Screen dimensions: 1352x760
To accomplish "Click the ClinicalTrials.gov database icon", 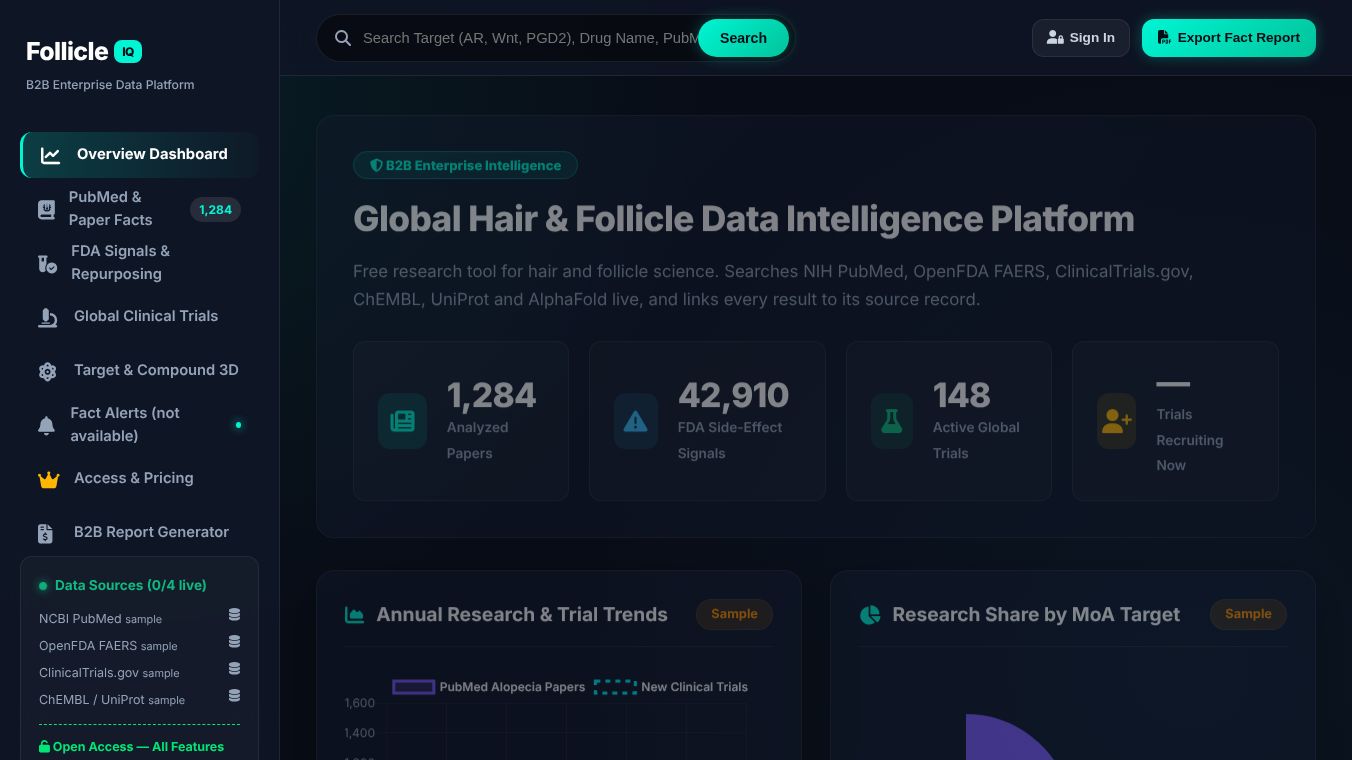I will [x=234, y=668].
